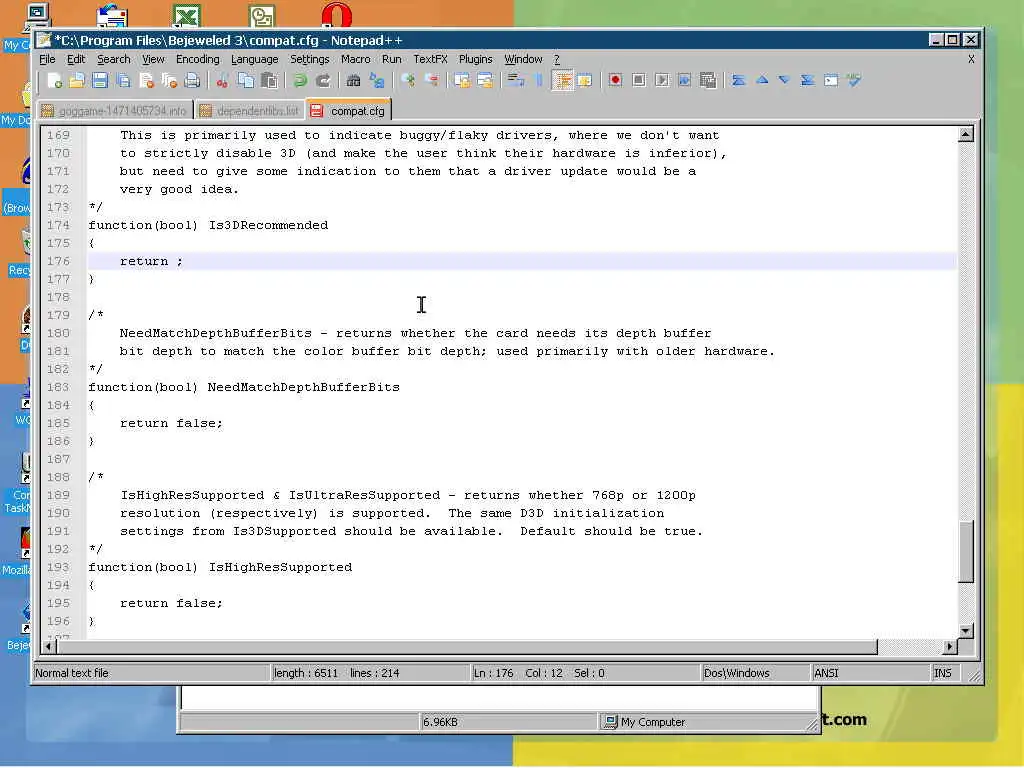Click the horizontal scrollbar left arrow
Screen dimensions: 1024x768
click(x=48, y=647)
